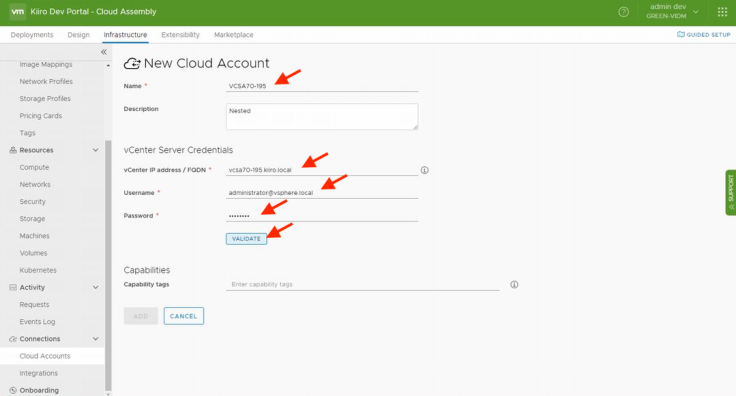Open Requests under Activity
The width and height of the screenshot is (736, 396).
point(34,305)
